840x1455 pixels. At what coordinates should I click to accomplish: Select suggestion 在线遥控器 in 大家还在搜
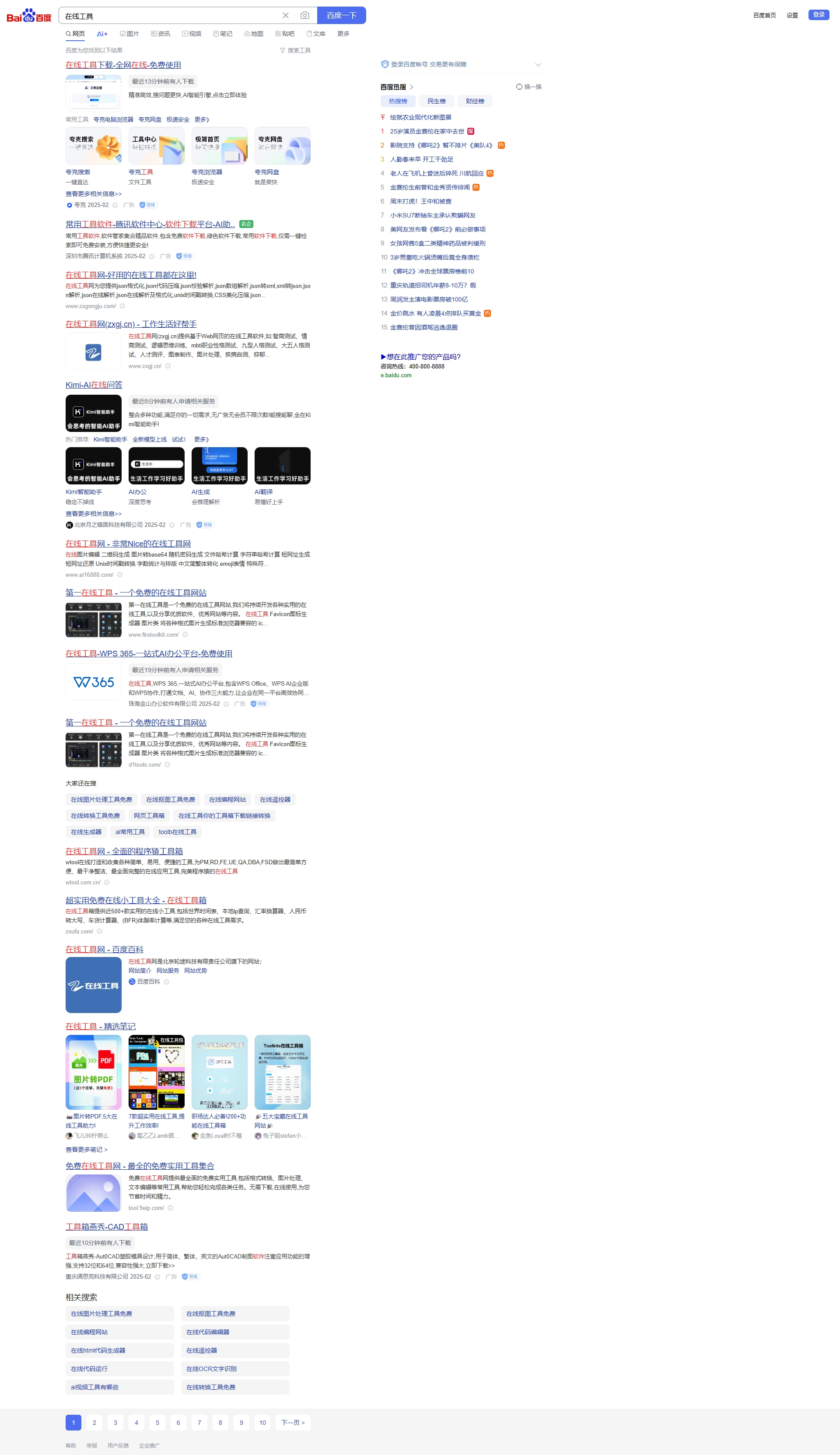point(275,800)
